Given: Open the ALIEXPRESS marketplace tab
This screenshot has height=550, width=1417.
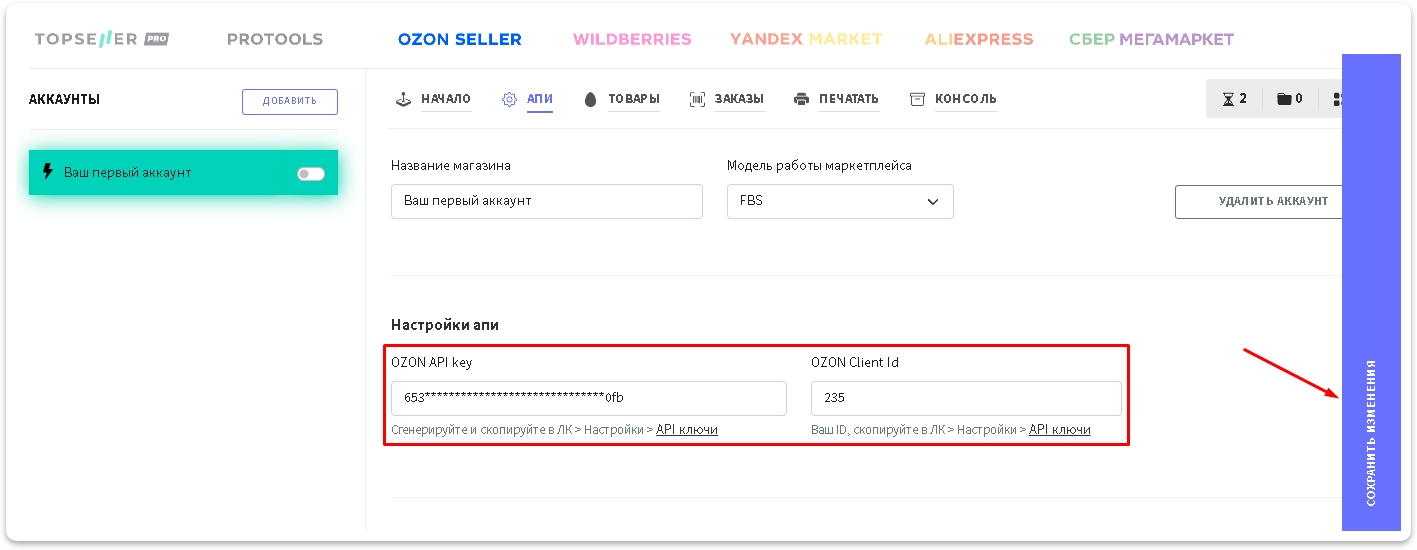Looking at the screenshot, I should point(979,40).
